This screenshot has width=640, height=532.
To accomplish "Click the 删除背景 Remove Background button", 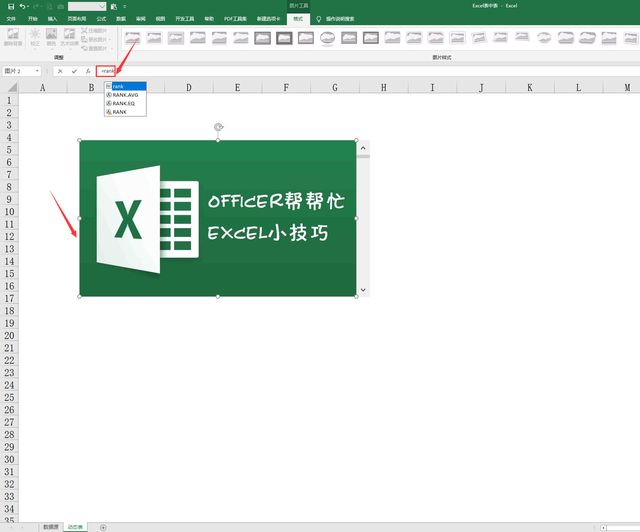I will (13, 37).
